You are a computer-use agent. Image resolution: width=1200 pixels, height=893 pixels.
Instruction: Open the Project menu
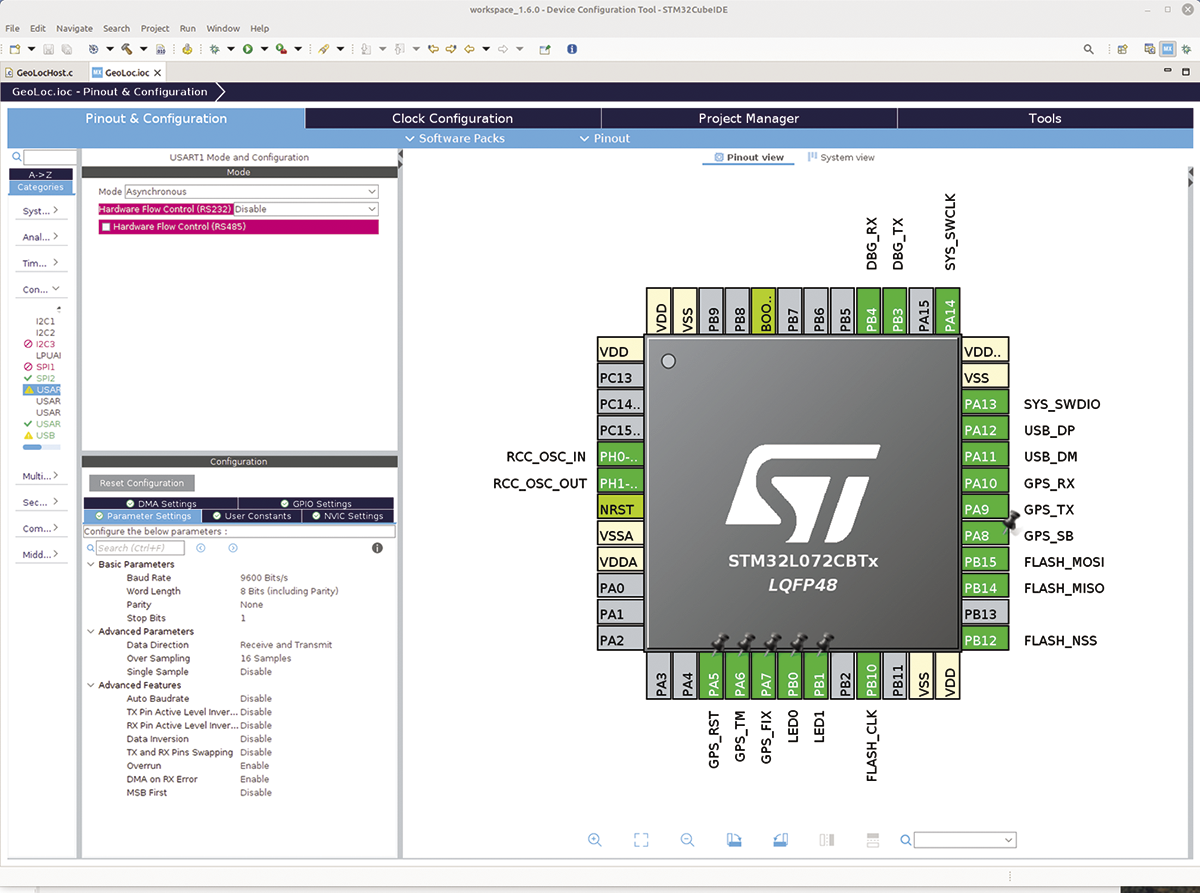[155, 28]
